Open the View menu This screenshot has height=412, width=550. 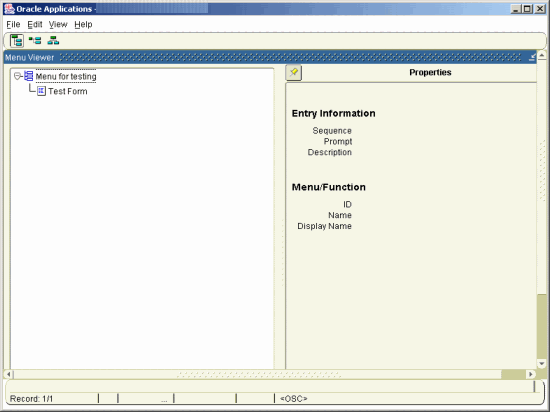coord(58,25)
